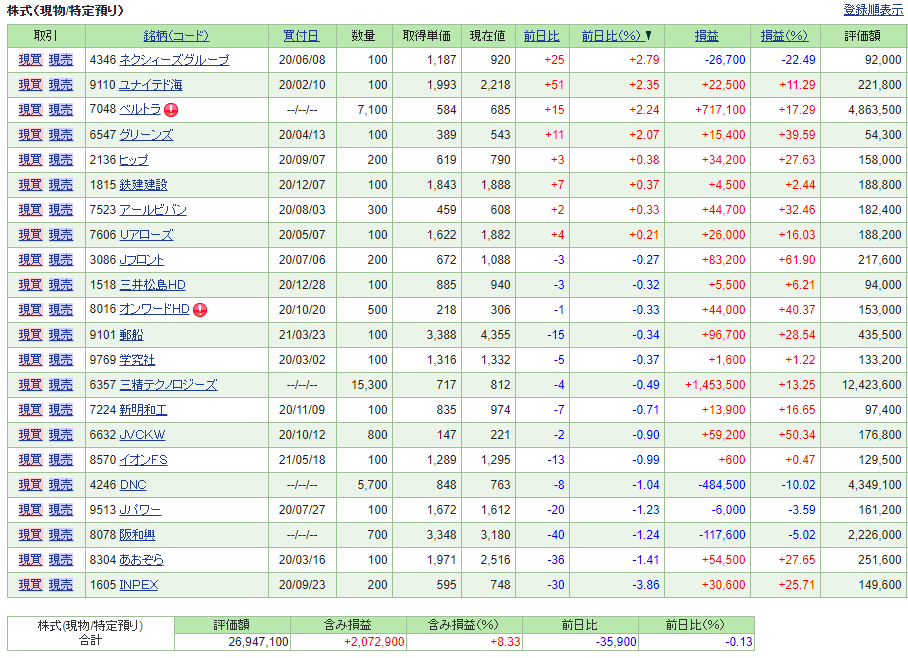Select the 12,423,600 valuation cell
The width and height of the screenshot is (908, 658).
tap(863, 385)
